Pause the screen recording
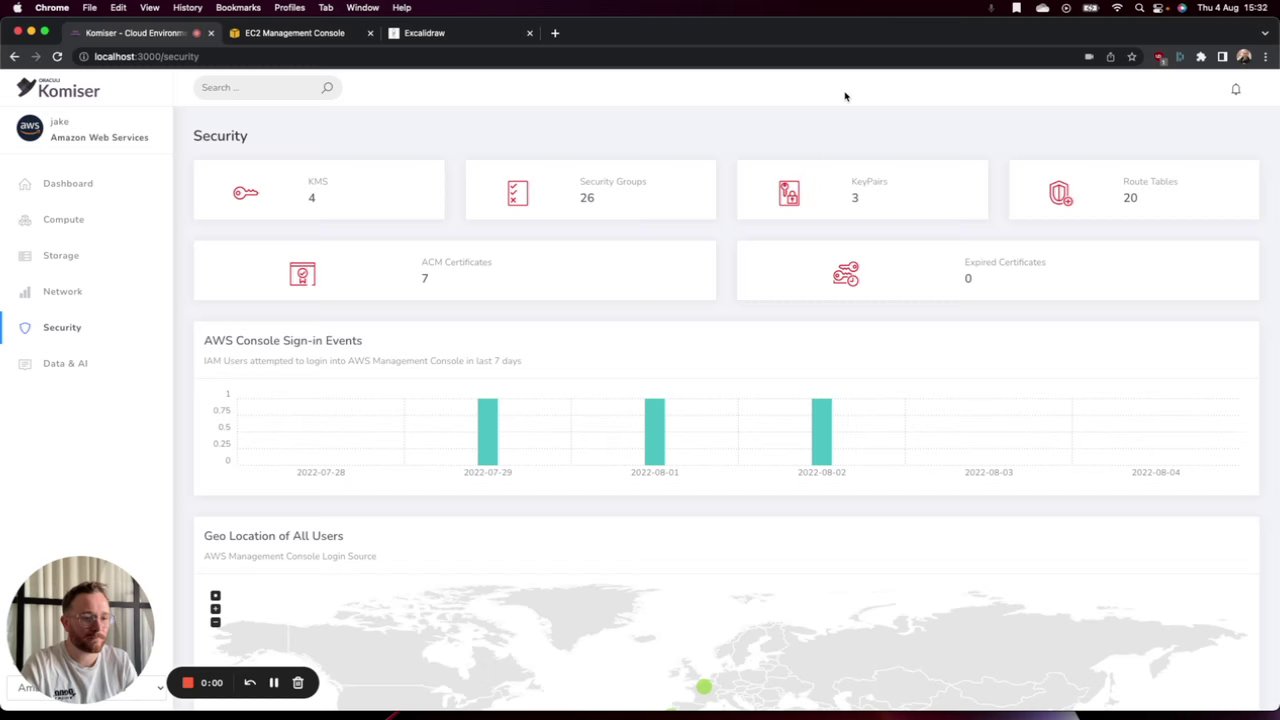Screen dimensions: 1280x720 coord(274,683)
